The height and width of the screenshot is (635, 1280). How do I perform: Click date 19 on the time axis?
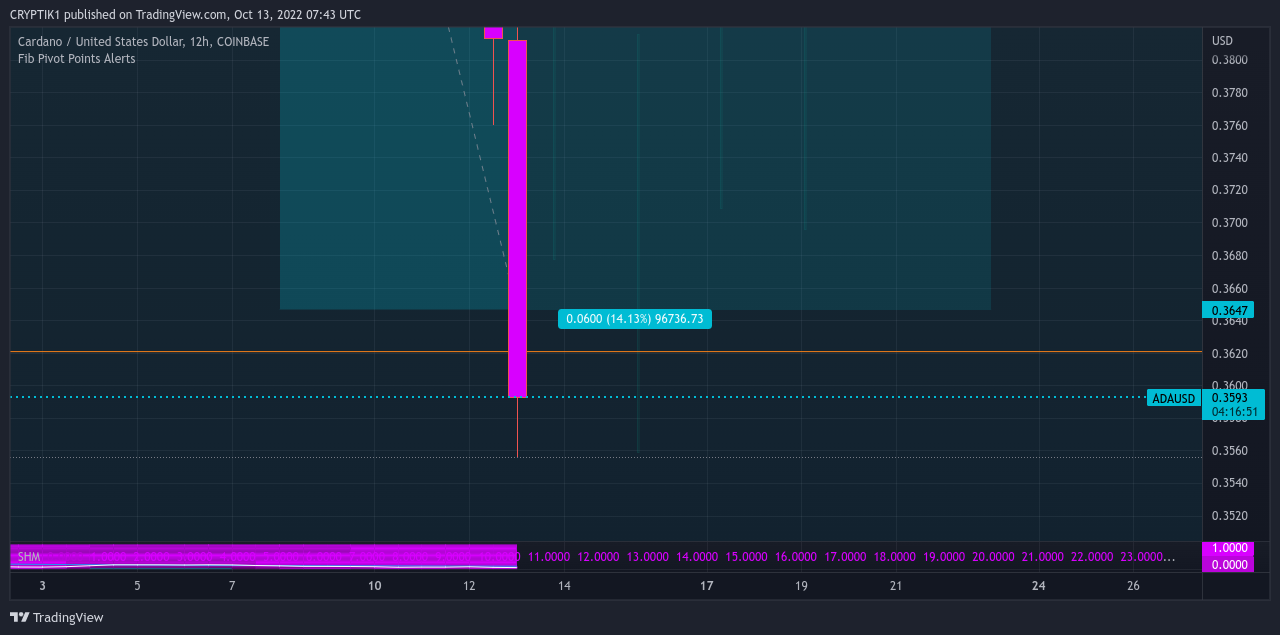click(x=802, y=586)
